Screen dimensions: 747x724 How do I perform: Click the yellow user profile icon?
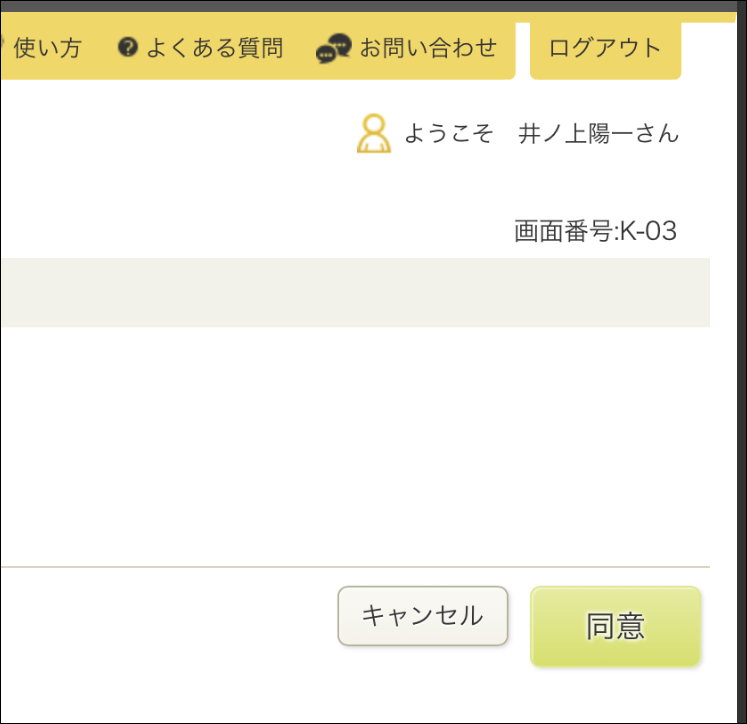tap(373, 134)
